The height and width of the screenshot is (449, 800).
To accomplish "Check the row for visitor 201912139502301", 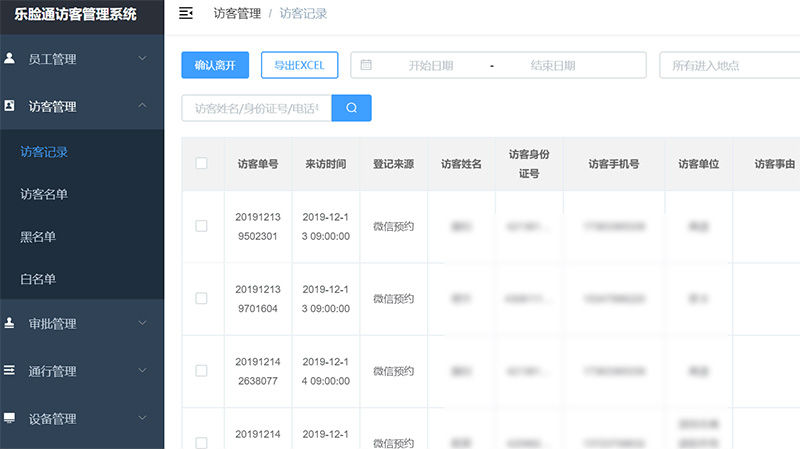I will point(201,226).
